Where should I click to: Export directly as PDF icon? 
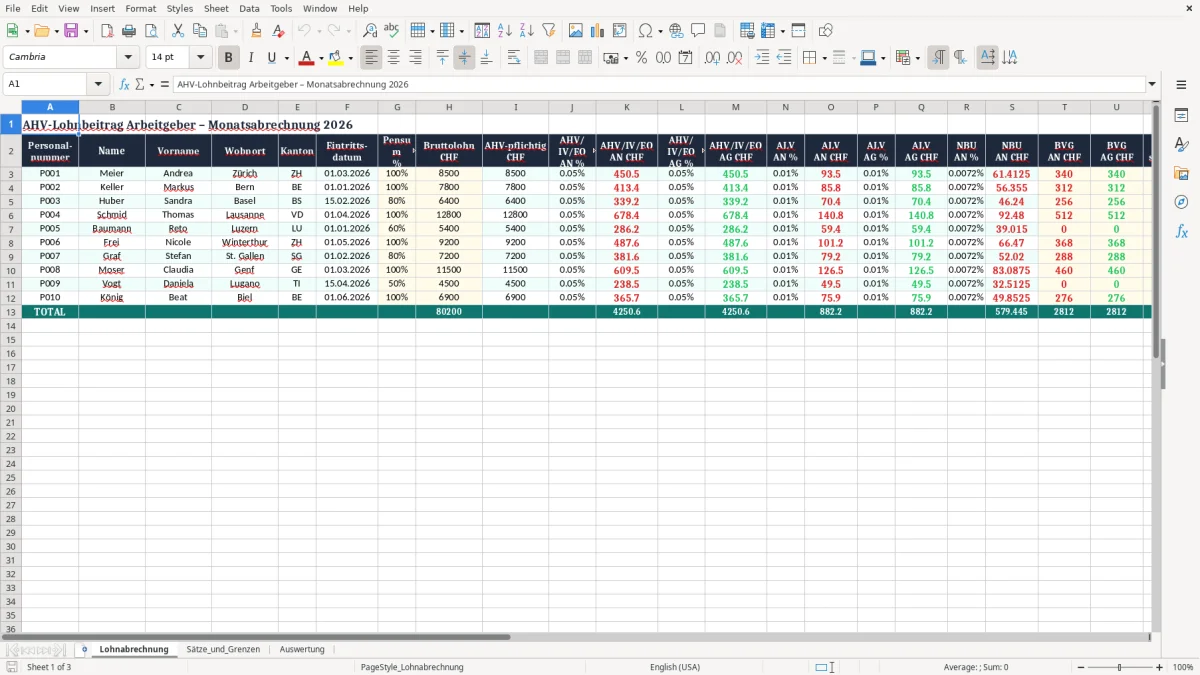click(107, 31)
